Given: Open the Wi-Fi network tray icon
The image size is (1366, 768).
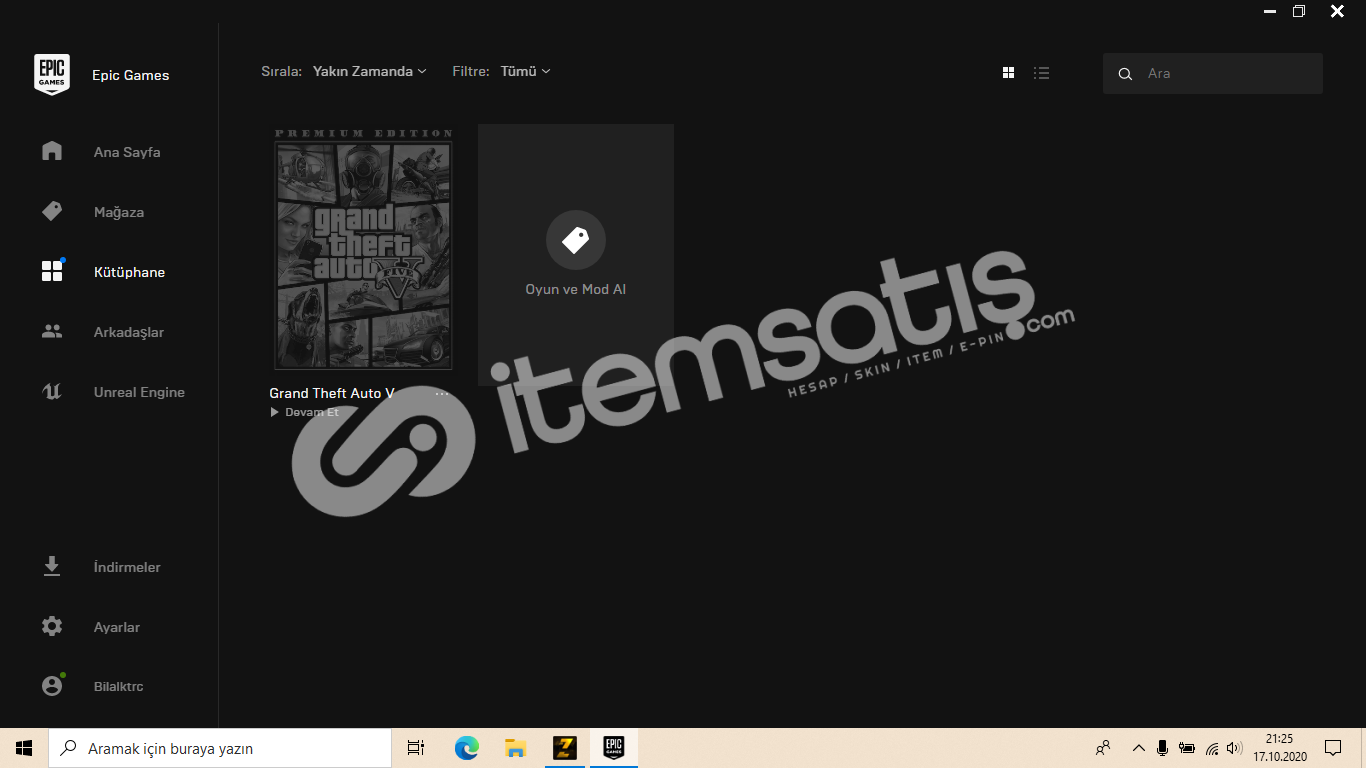Looking at the screenshot, I should pyautogui.click(x=1211, y=748).
